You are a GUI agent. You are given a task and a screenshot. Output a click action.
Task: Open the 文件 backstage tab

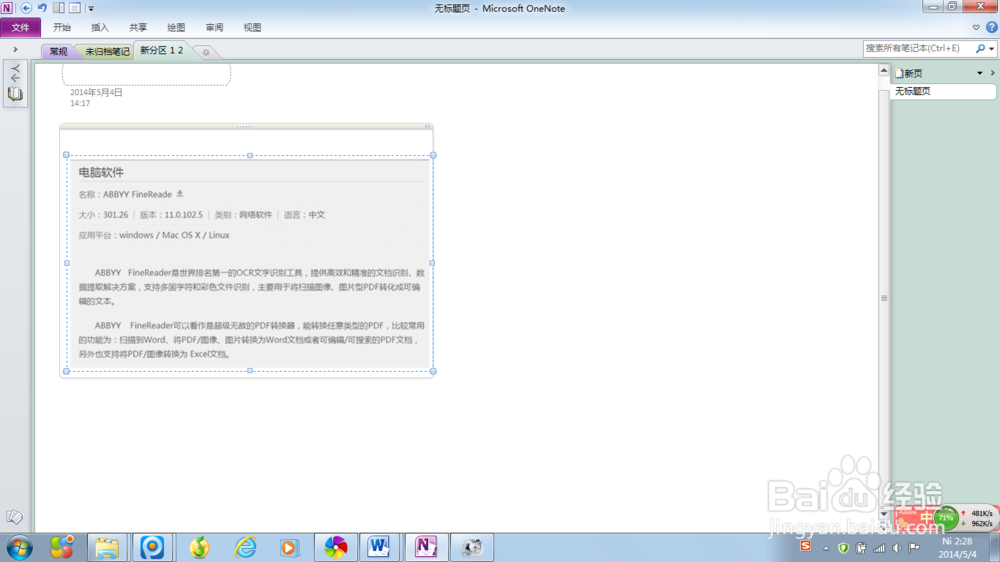tap(20, 27)
